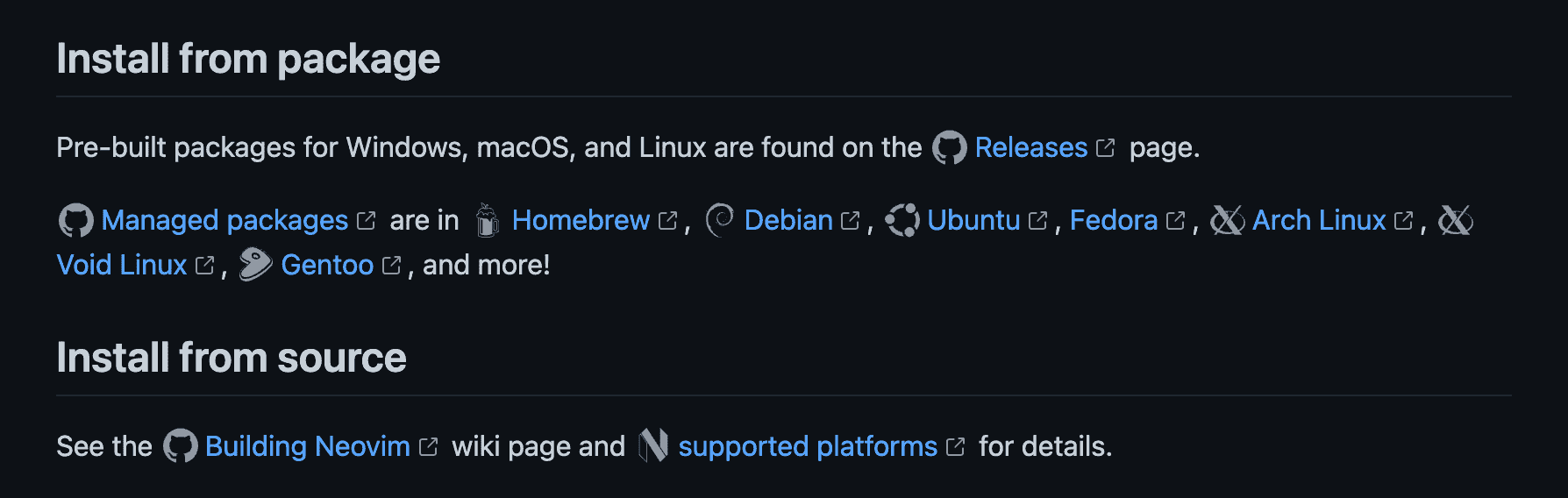Viewport: 1568px width, 498px height.
Task: Open the Fedora link
Action: pyautogui.click(x=1114, y=221)
